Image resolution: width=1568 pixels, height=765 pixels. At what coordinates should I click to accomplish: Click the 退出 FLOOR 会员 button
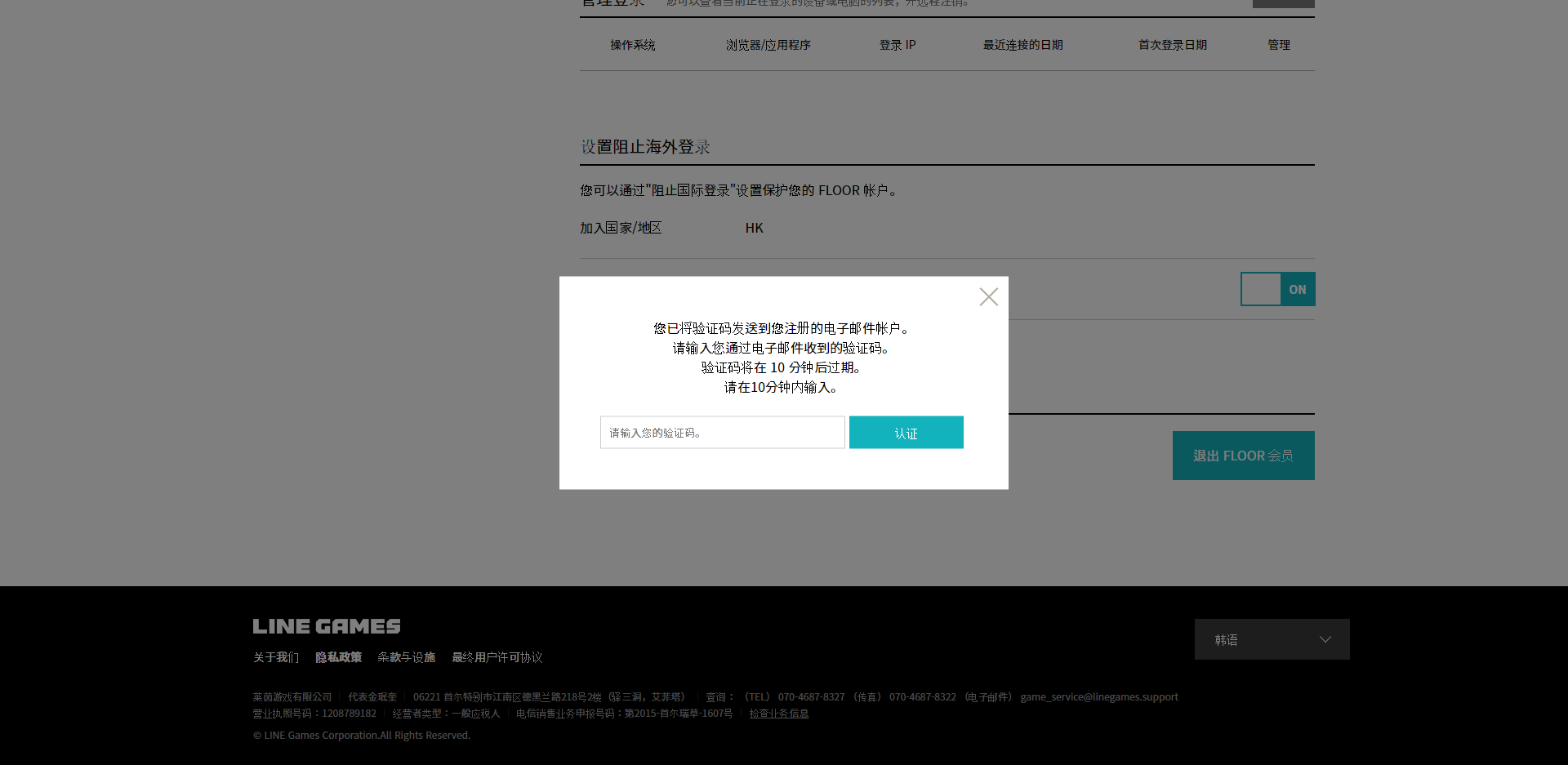1244,456
